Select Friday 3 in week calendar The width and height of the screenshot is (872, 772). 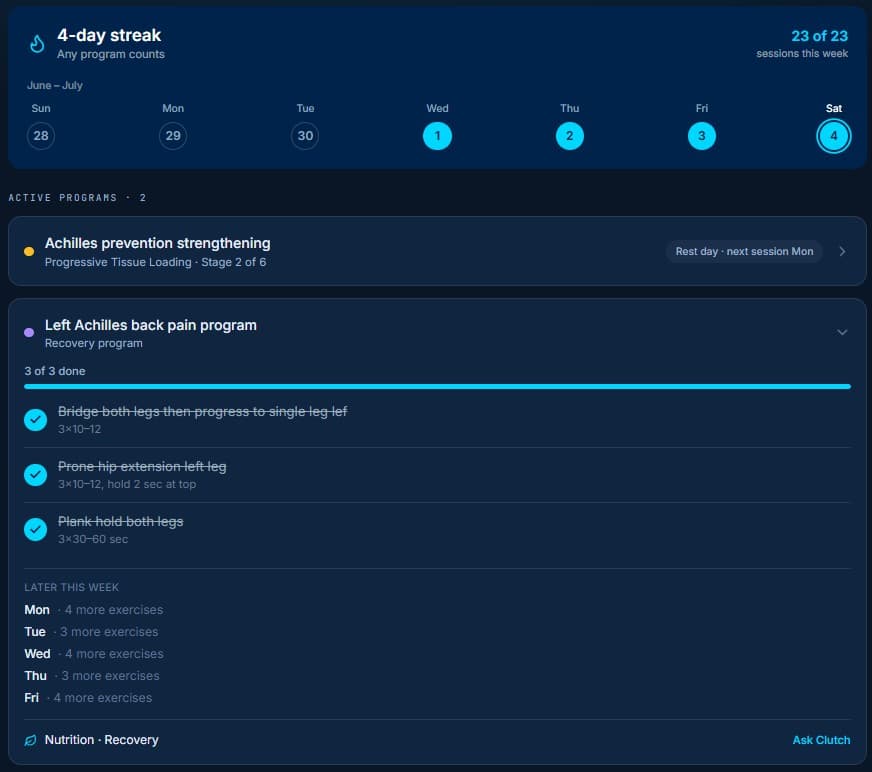point(702,136)
